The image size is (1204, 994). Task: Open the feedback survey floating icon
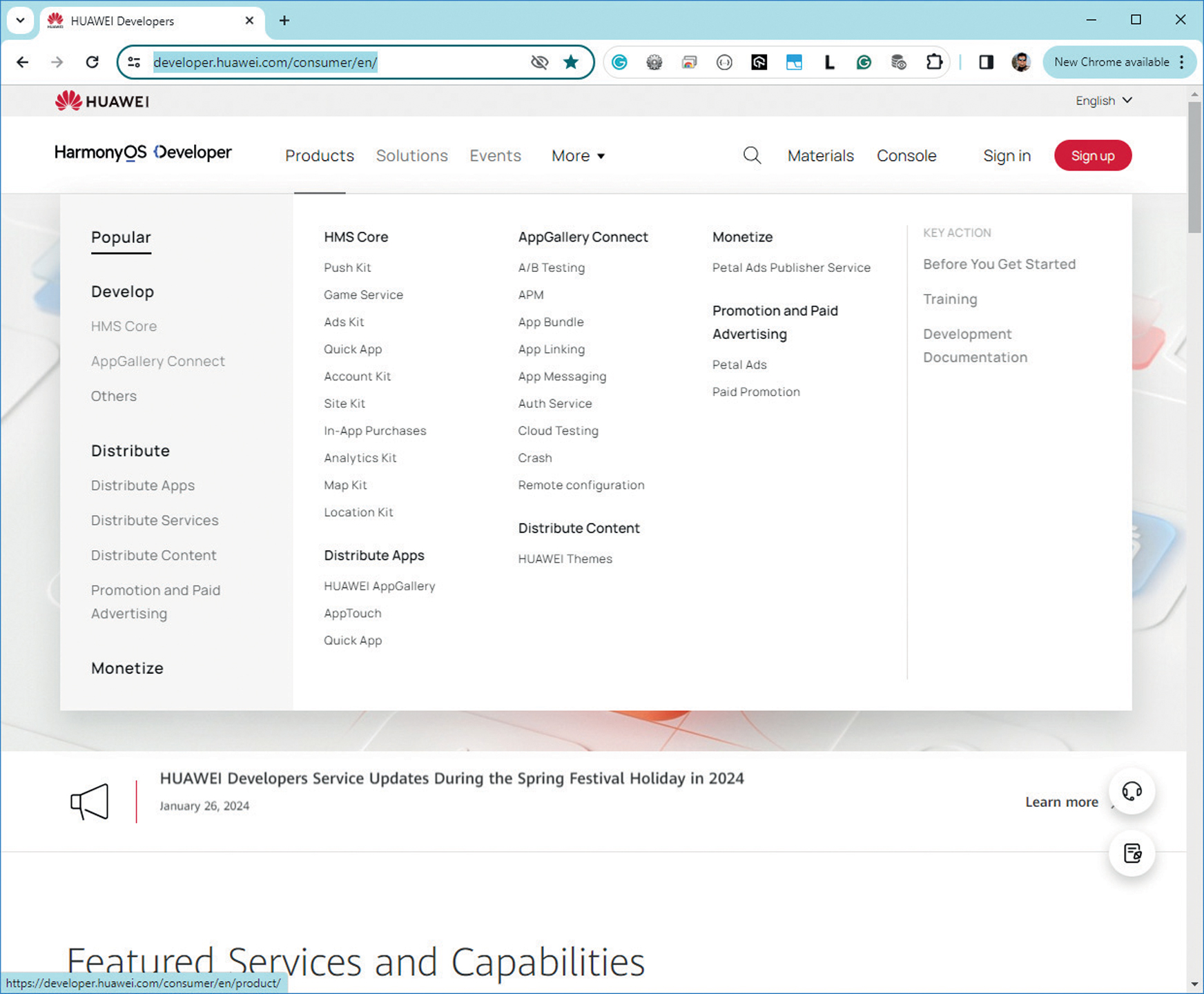coord(1132,853)
